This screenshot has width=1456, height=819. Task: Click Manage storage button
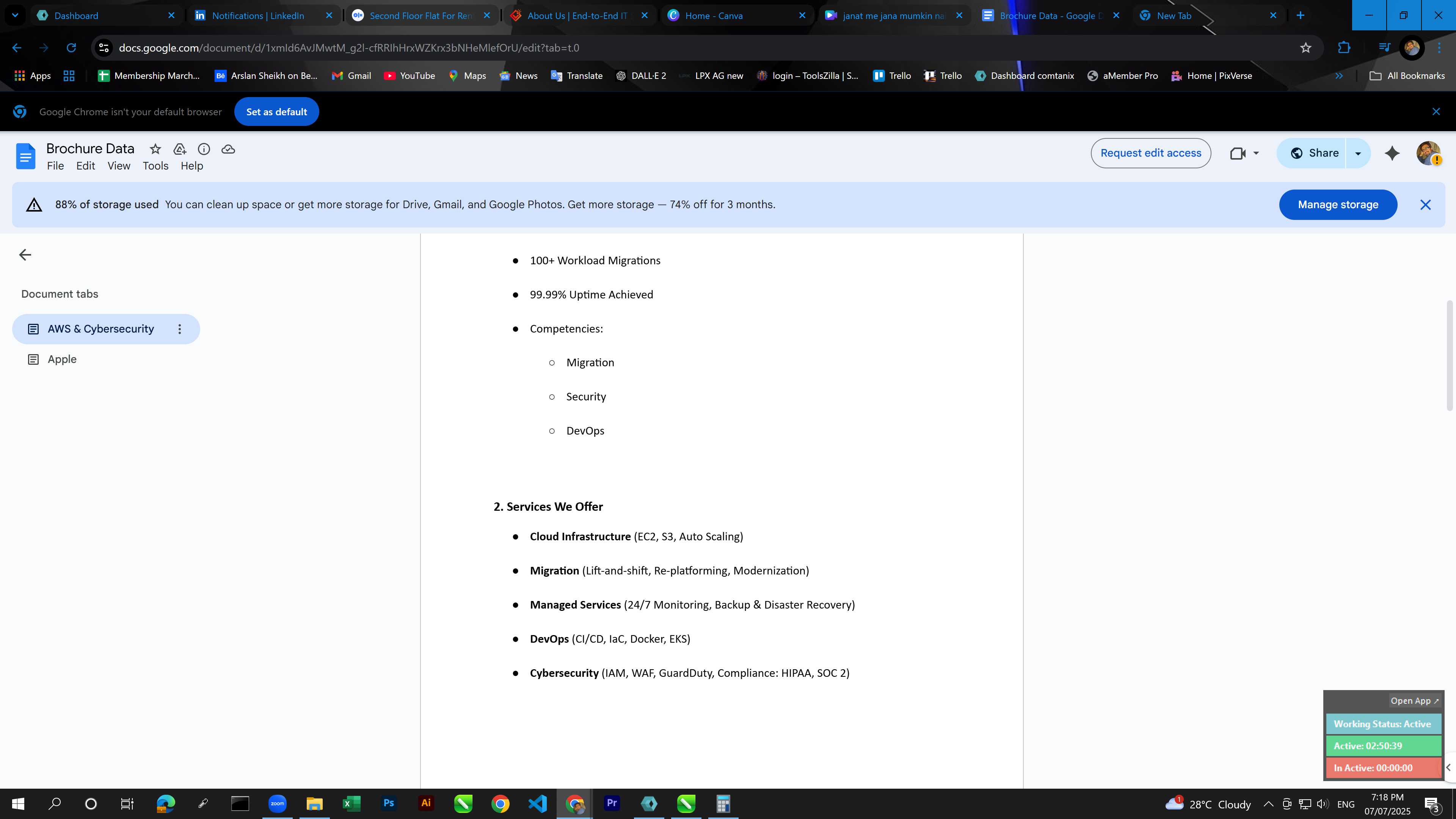(x=1338, y=205)
